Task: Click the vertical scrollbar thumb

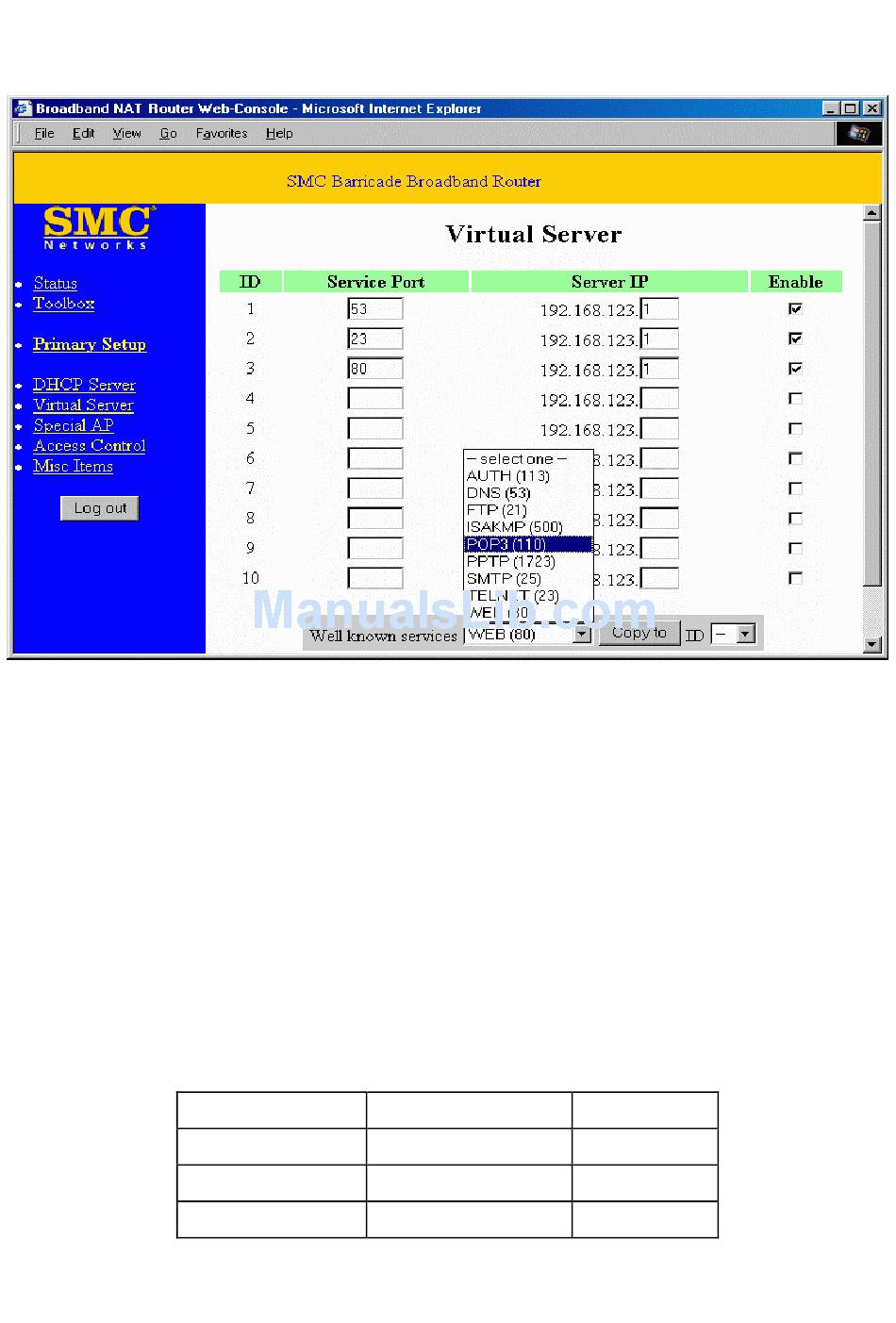Action: (x=872, y=403)
